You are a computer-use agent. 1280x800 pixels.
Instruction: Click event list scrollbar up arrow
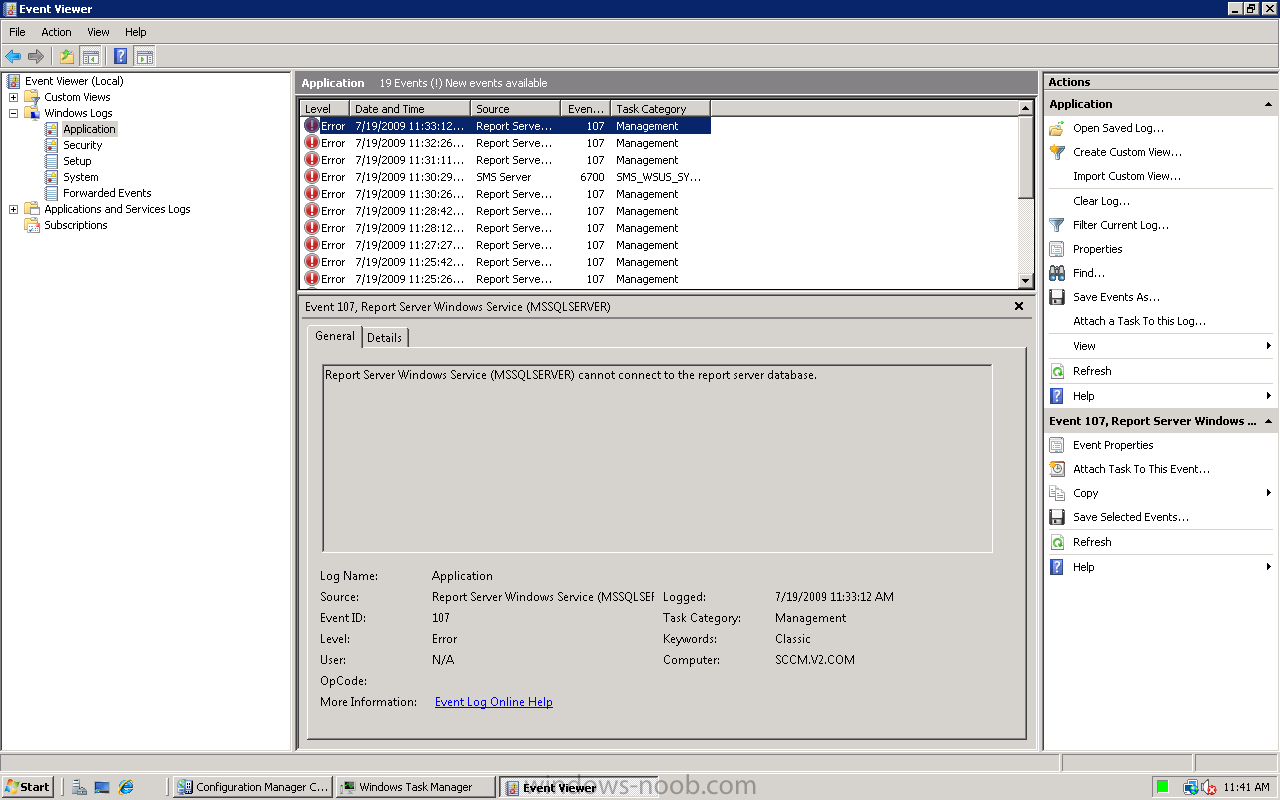[1026, 108]
